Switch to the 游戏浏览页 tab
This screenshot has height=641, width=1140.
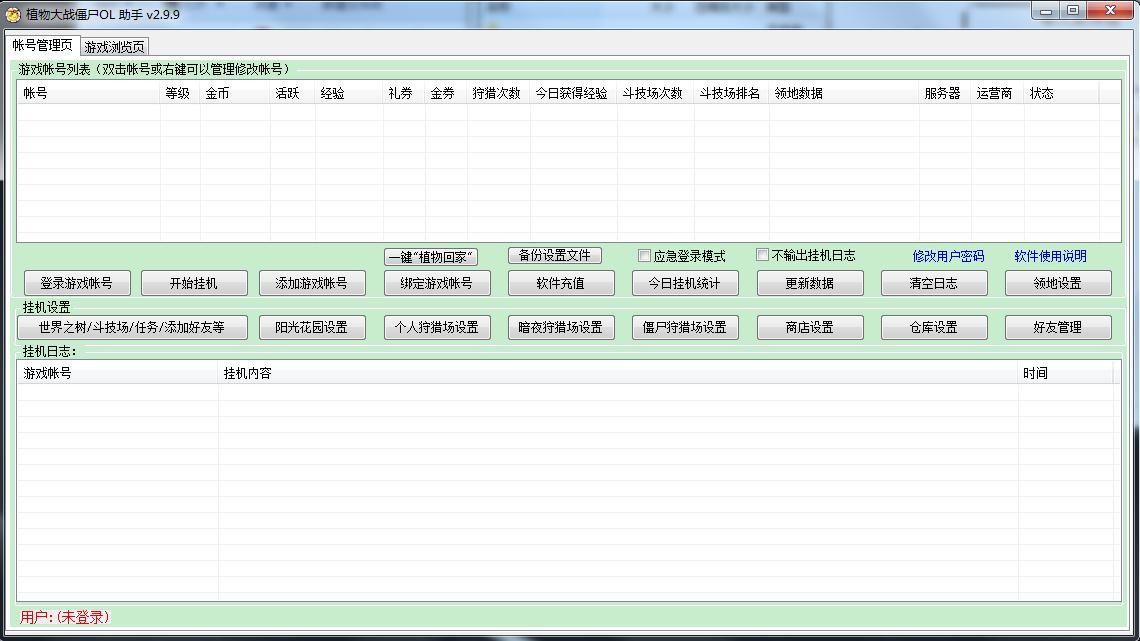tap(113, 46)
